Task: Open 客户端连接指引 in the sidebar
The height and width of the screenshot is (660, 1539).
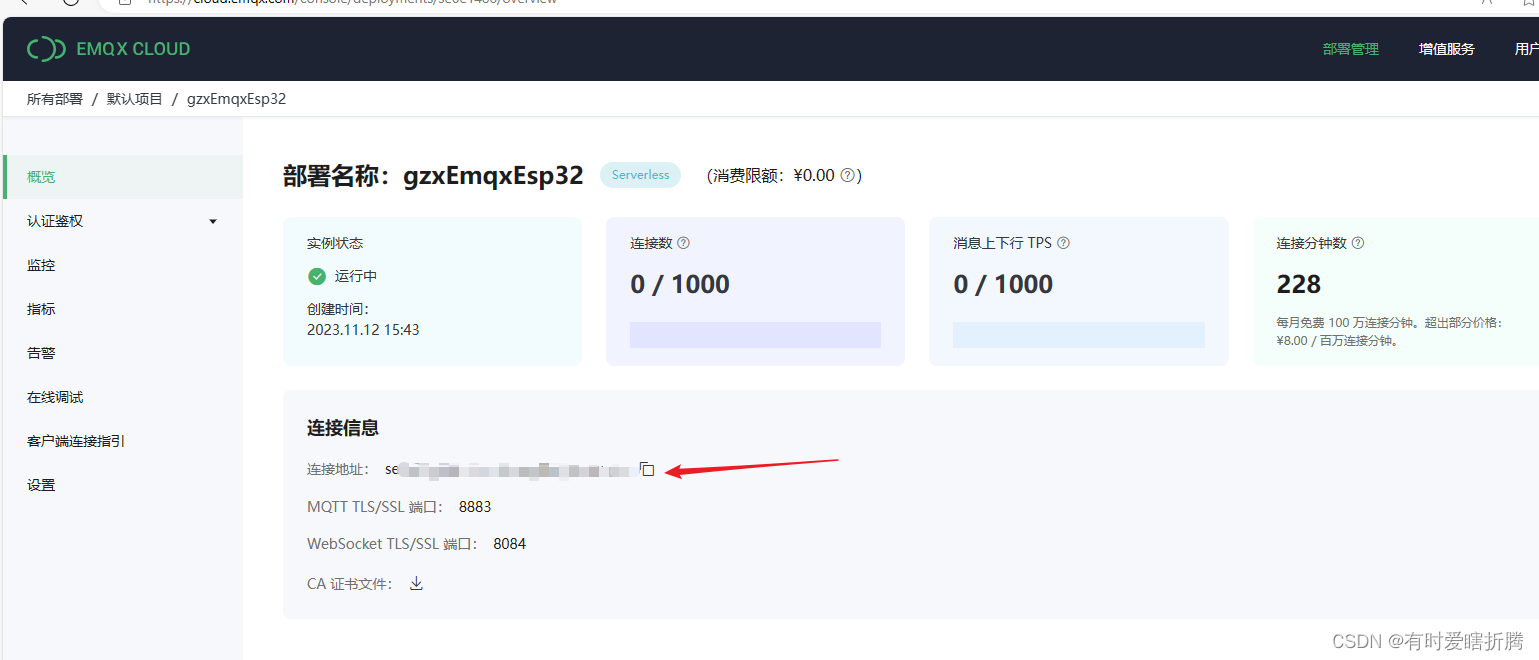Action: tap(123, 441)
